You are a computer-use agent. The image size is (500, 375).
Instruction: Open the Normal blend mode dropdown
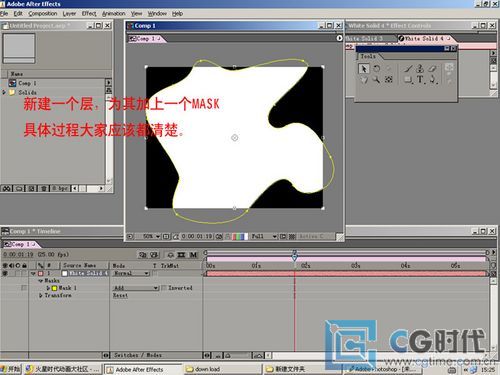131,273
